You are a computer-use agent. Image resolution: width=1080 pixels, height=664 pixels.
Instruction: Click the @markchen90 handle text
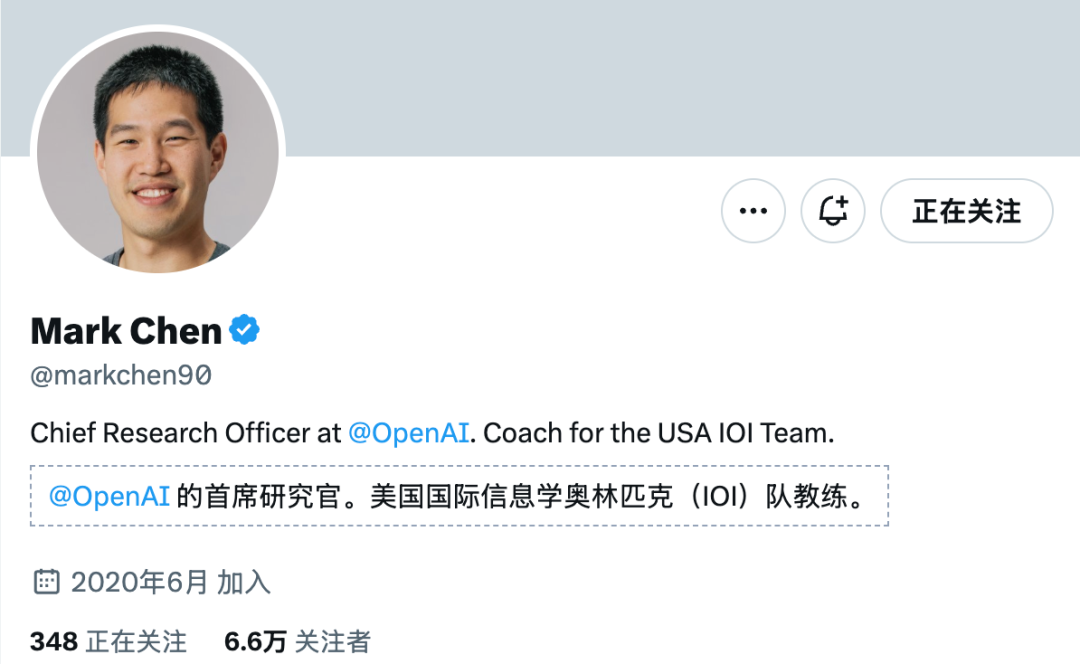click(121, 376)
